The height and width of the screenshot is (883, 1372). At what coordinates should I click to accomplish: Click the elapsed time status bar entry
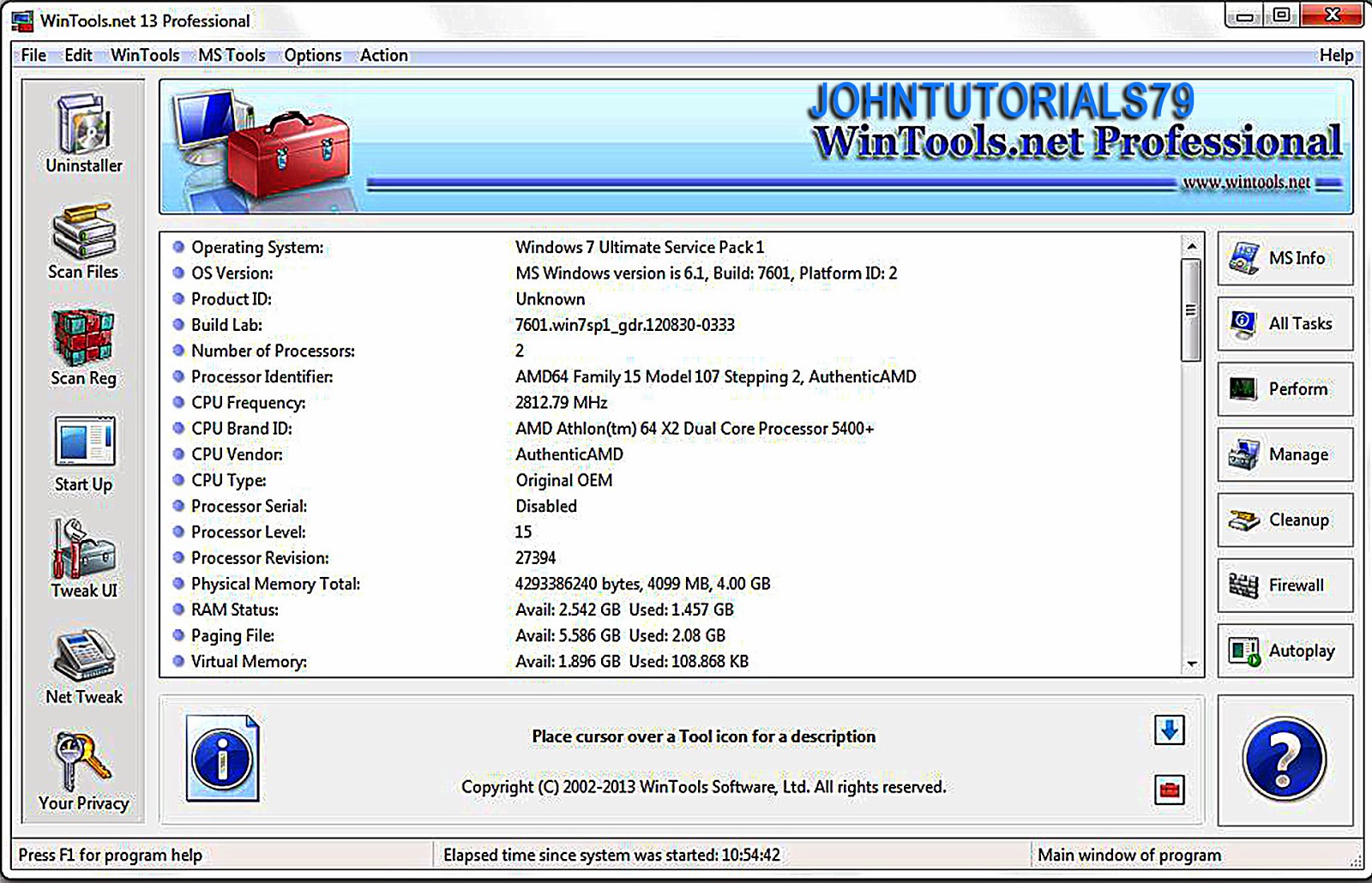[611, 855]
